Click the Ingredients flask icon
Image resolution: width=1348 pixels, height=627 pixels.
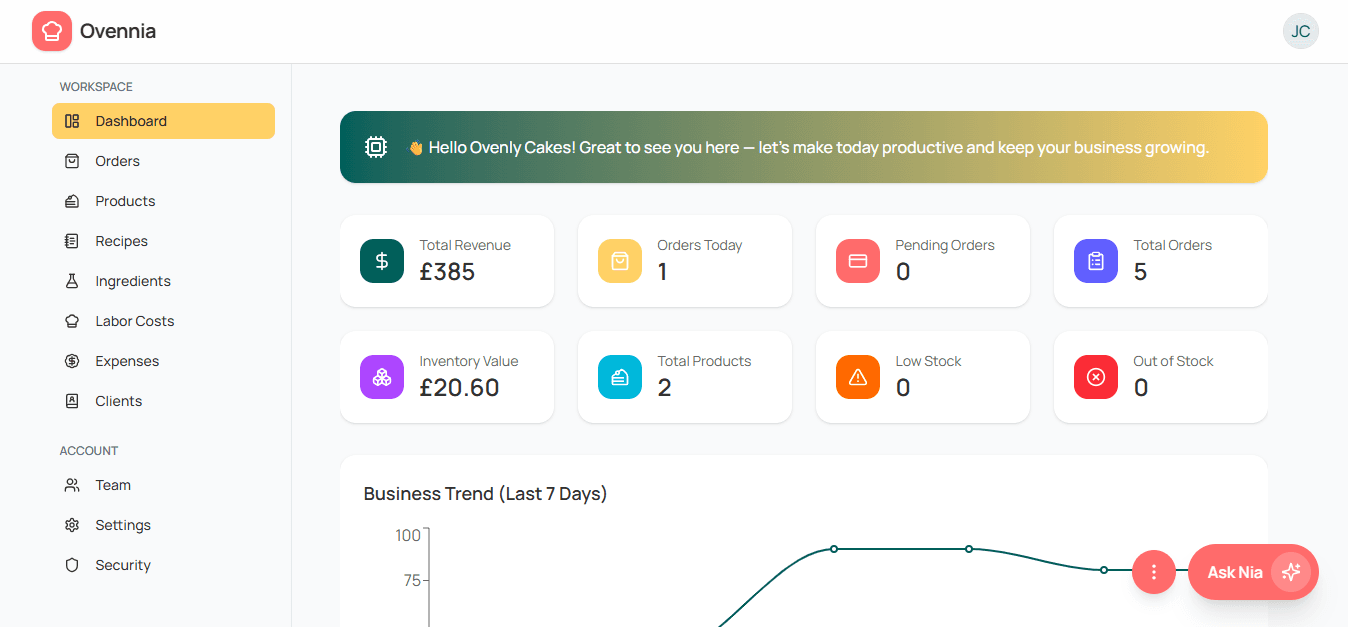70,281
